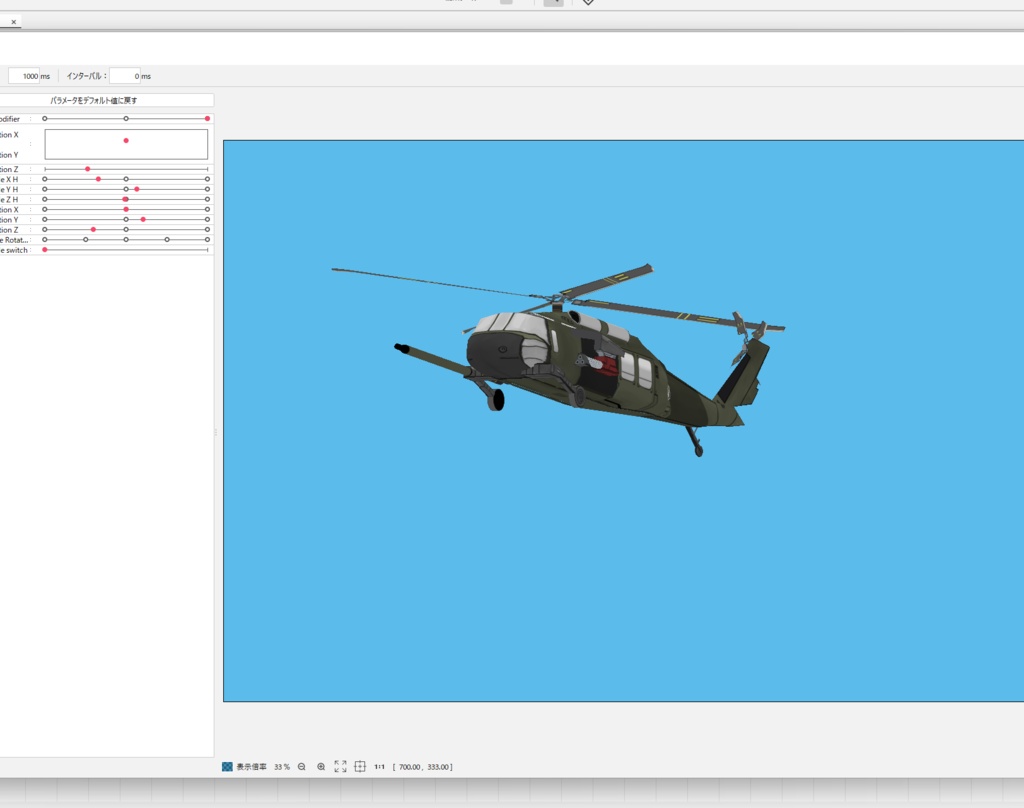Set view to 1:1 scale
The width and height of the screenshot is (1024, 808).
(379, 767)
